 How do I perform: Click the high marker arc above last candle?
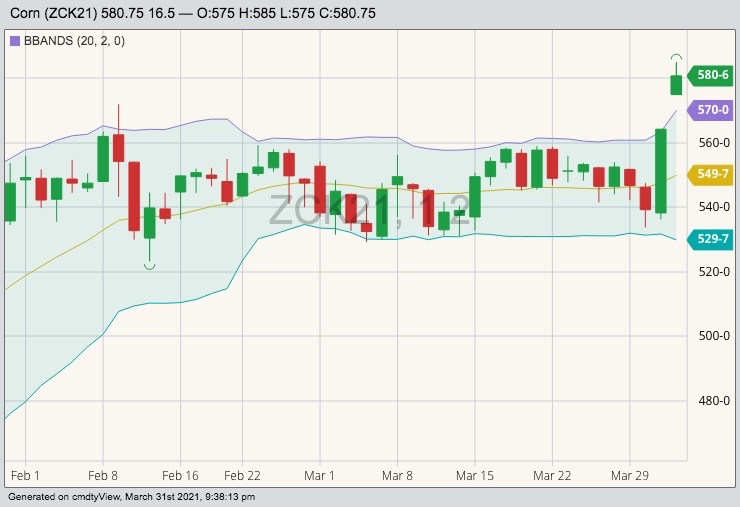pyautogui.click(x=676, y=57)
